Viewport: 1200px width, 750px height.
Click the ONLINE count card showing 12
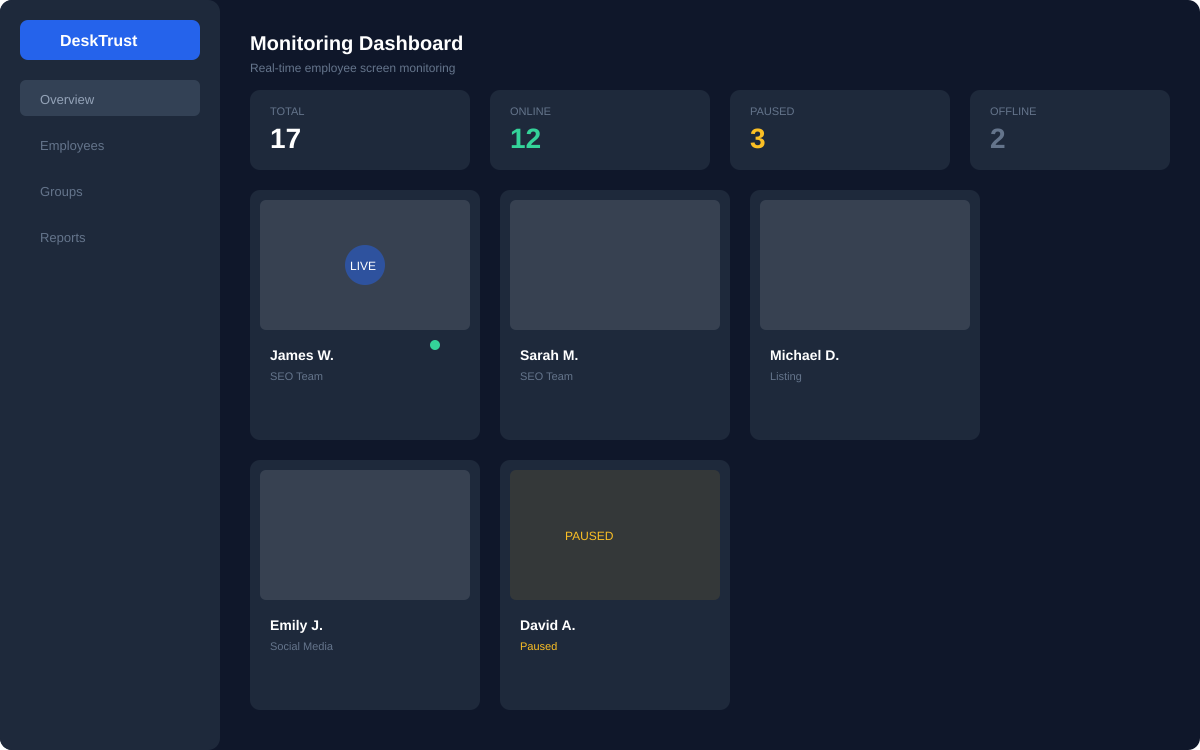click(600, 130)
